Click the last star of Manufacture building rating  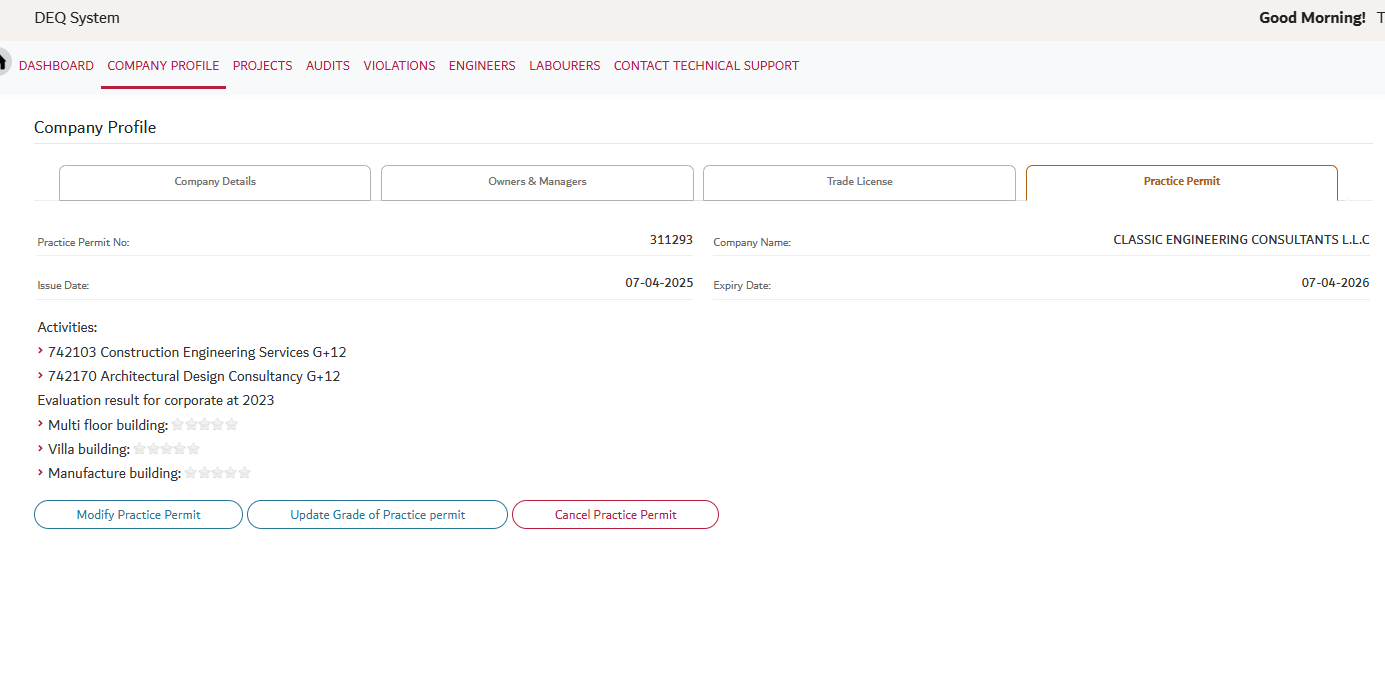[244, 473]
